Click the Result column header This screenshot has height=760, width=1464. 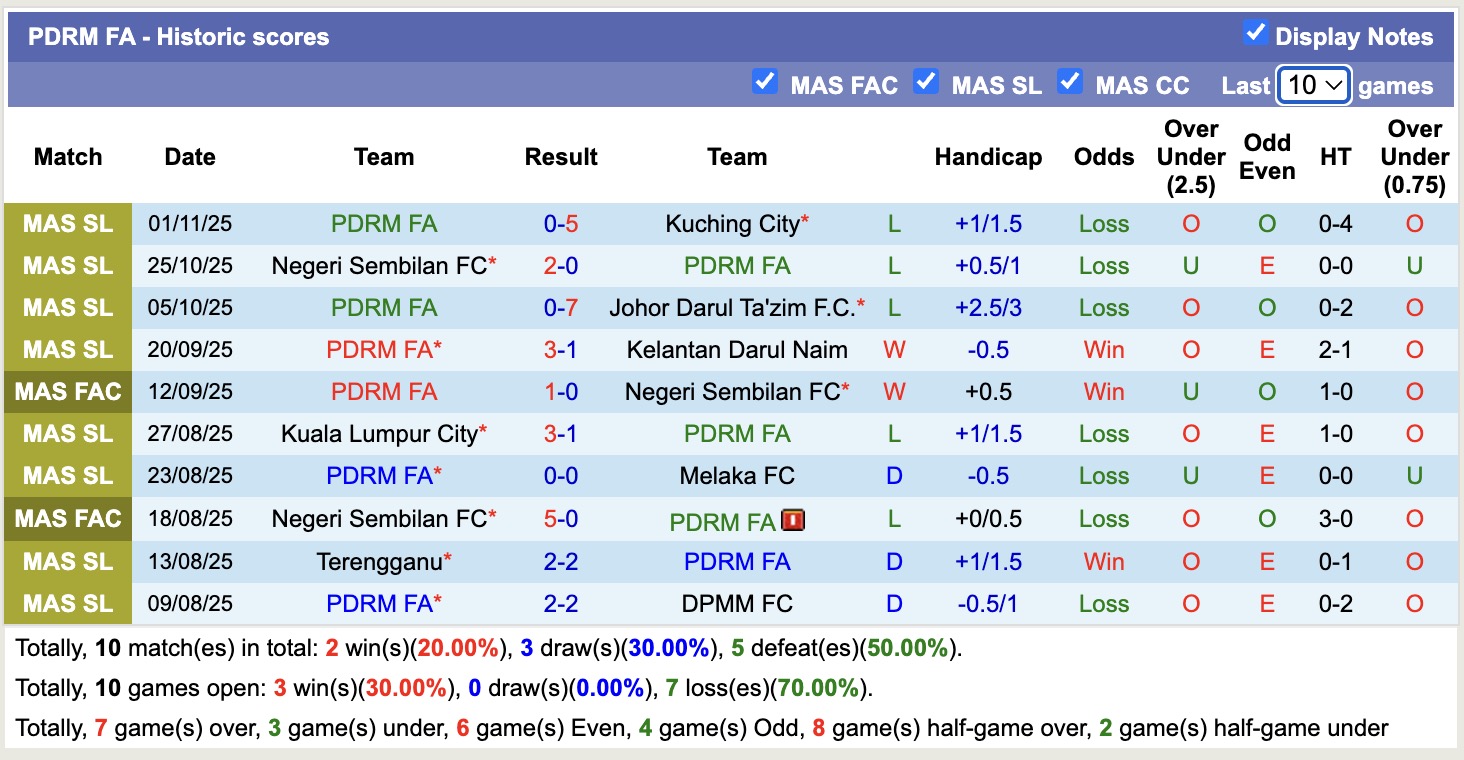(x=561, y=157)
